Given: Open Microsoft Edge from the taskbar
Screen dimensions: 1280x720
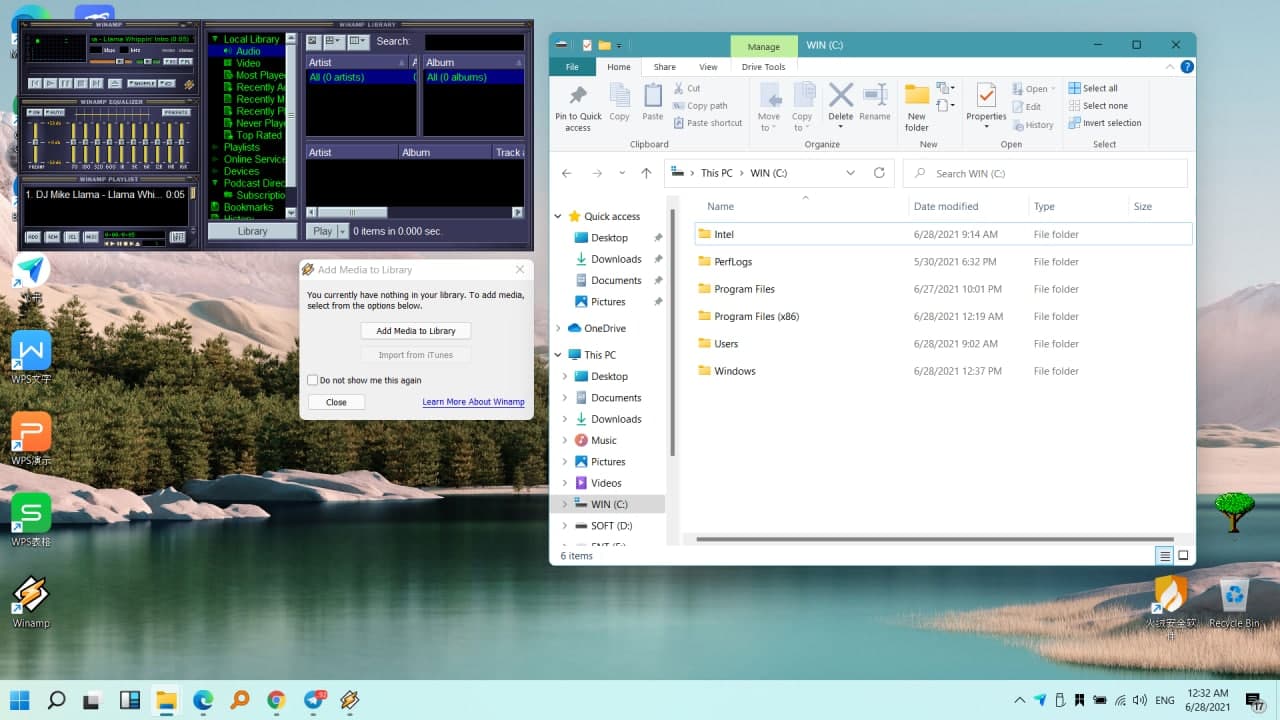Looking at the screenshot, I should (x=203, y=700).
